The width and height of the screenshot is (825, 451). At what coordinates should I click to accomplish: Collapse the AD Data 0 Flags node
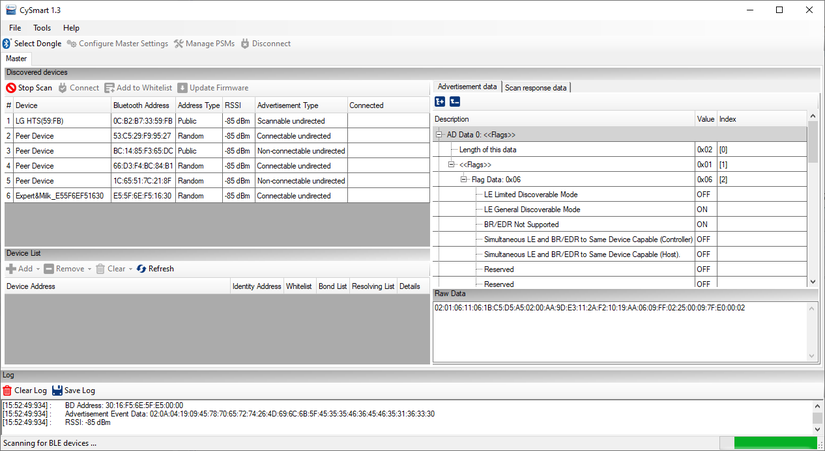coord(439,134)
